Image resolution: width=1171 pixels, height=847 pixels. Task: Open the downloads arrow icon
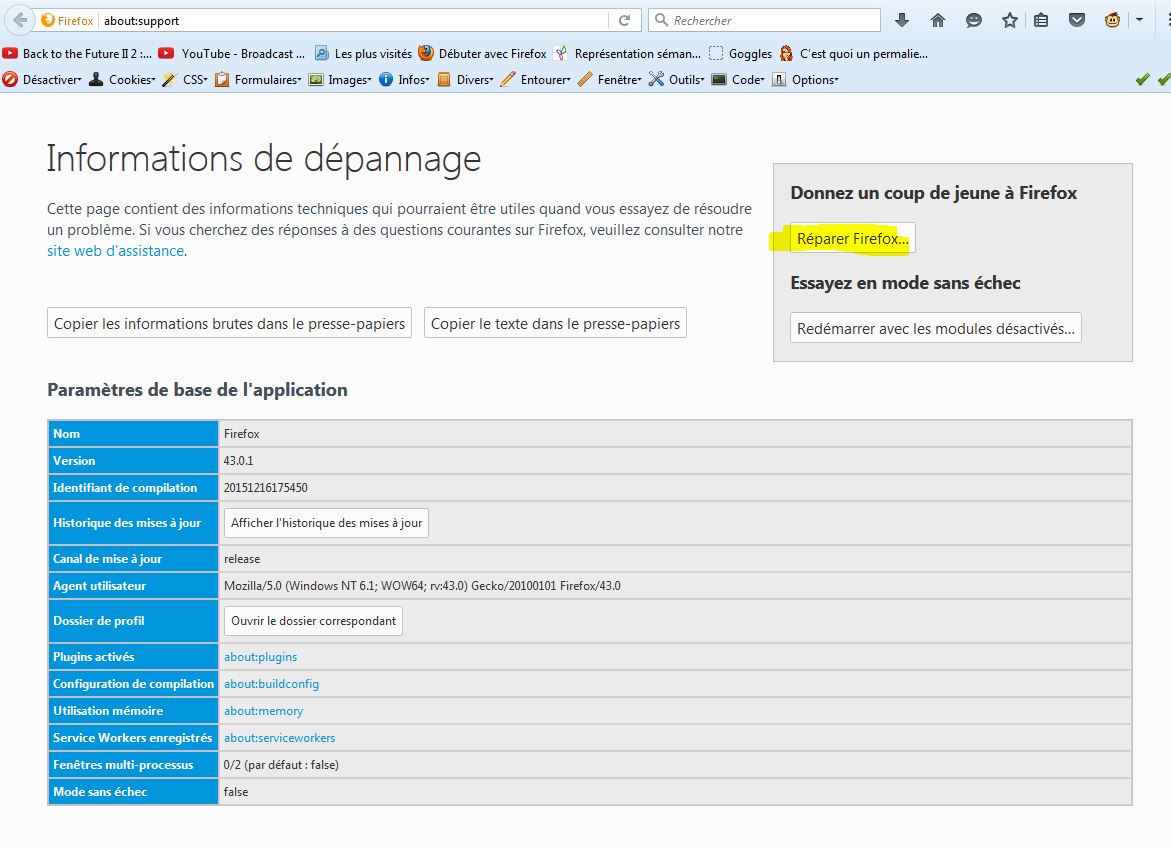(902, 20)
